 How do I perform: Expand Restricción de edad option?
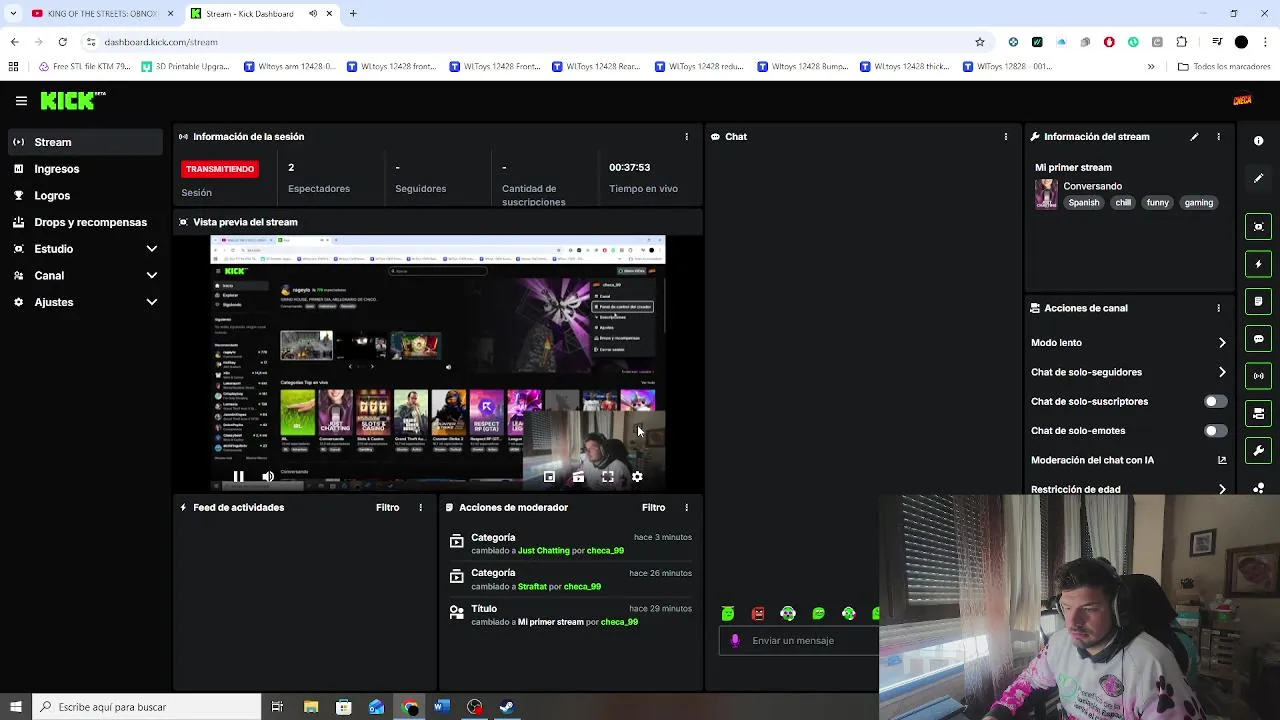[x=1129, y=489]
